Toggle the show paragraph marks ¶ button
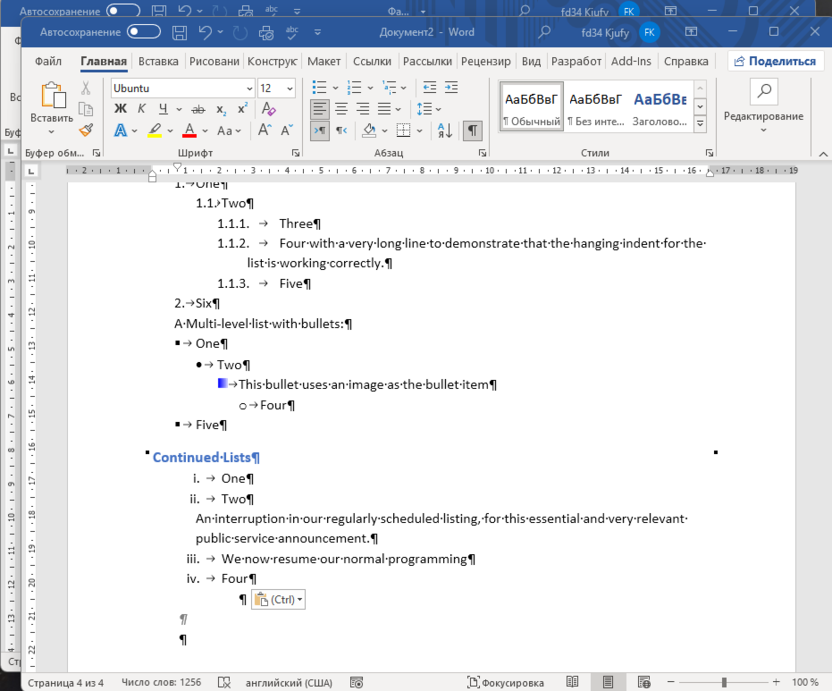832x691 pixels. [x=473, y=130]
